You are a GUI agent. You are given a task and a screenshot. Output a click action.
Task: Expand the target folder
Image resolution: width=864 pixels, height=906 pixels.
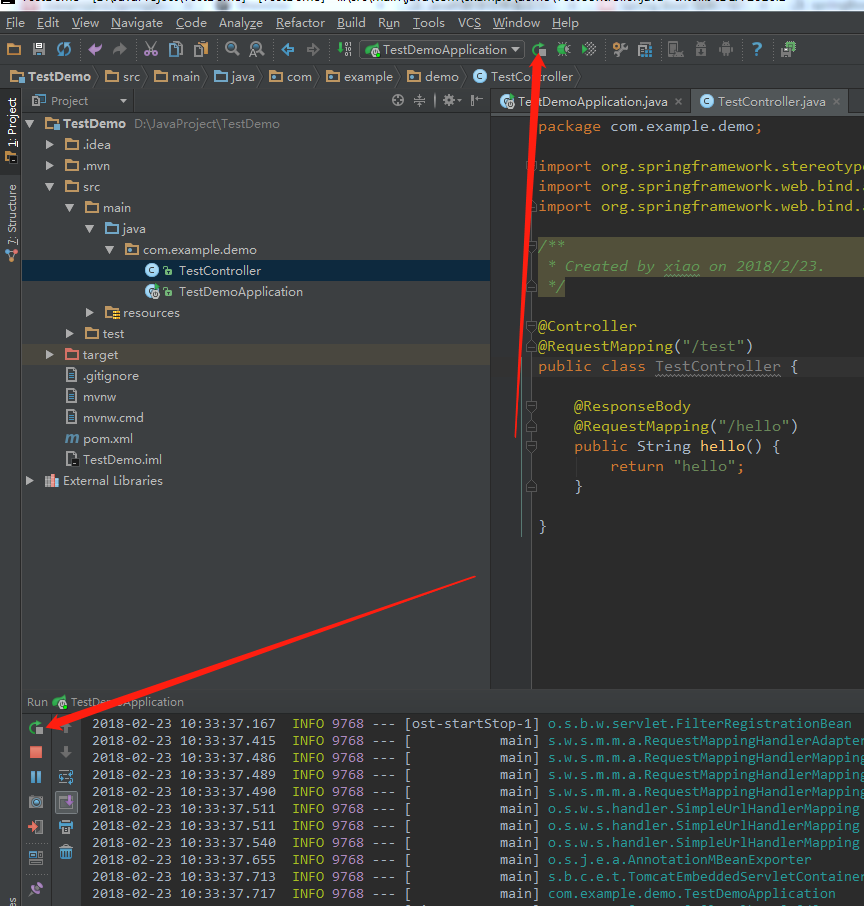pyautogui.click(x=50, y=355)
